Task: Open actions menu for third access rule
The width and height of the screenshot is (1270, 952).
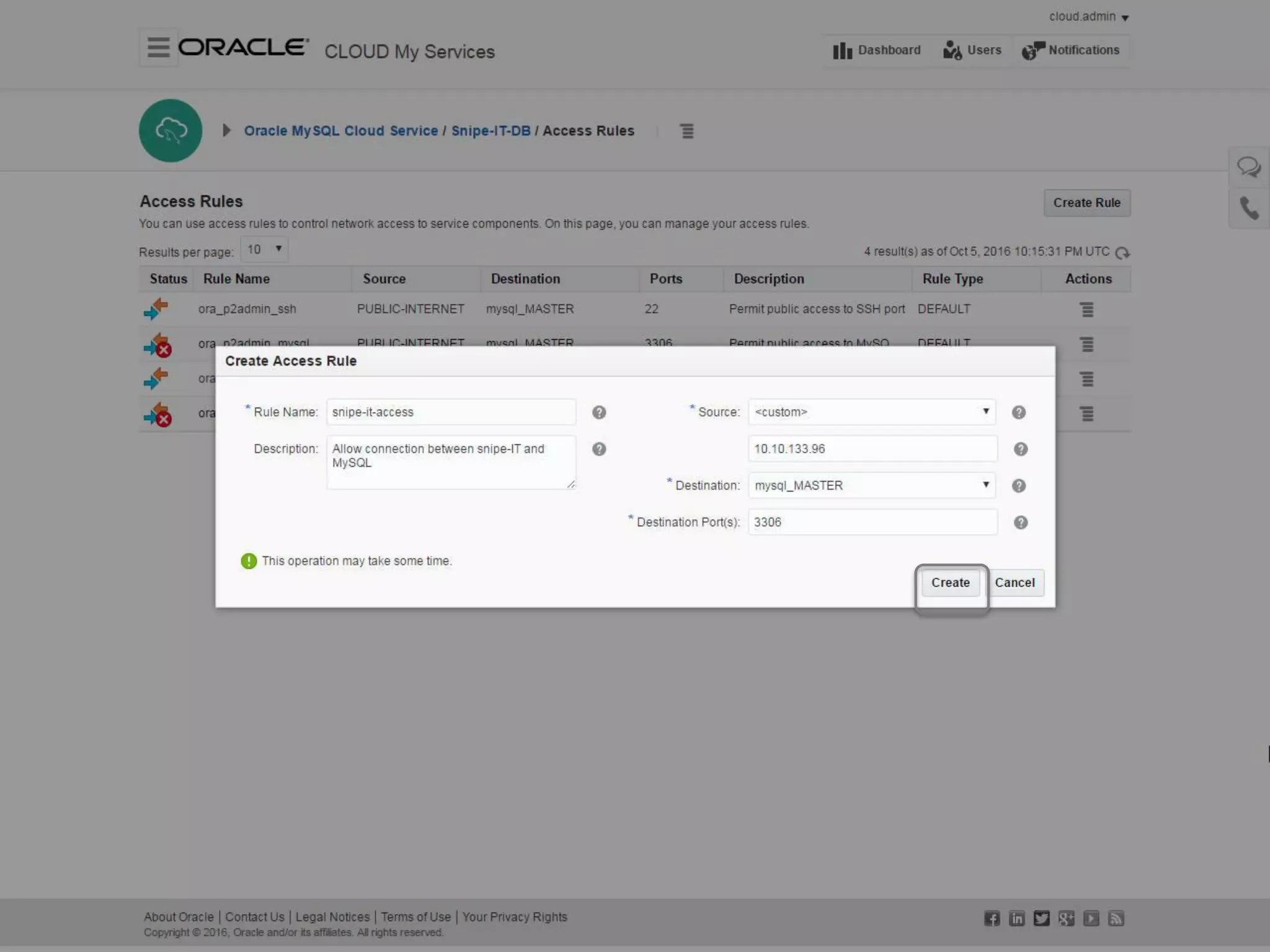Action: (x=1086, y=379)
